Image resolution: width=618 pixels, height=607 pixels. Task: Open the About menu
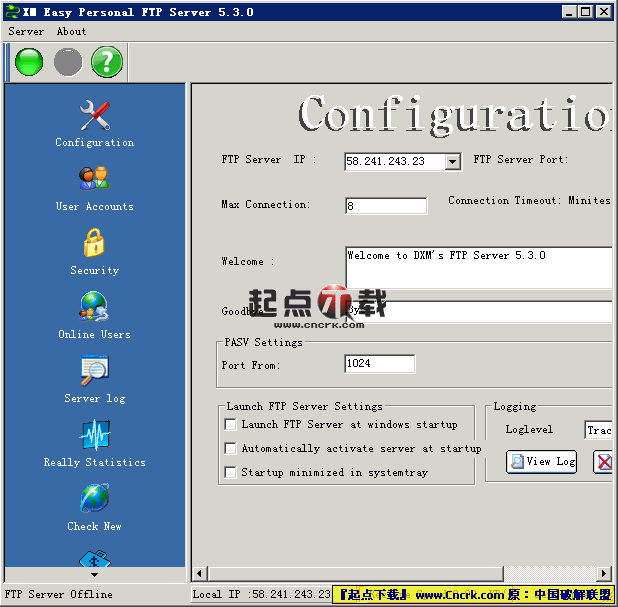pyautogui.click(x=71, y=32)
